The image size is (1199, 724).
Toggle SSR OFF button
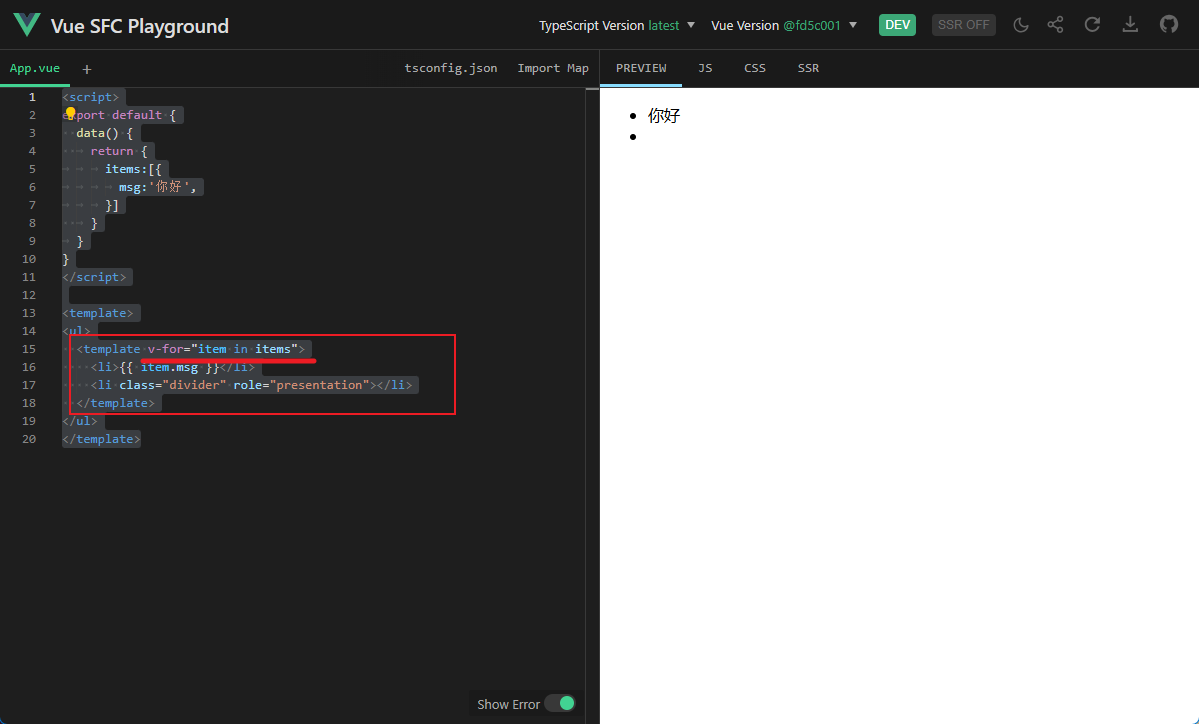point(963,24)
